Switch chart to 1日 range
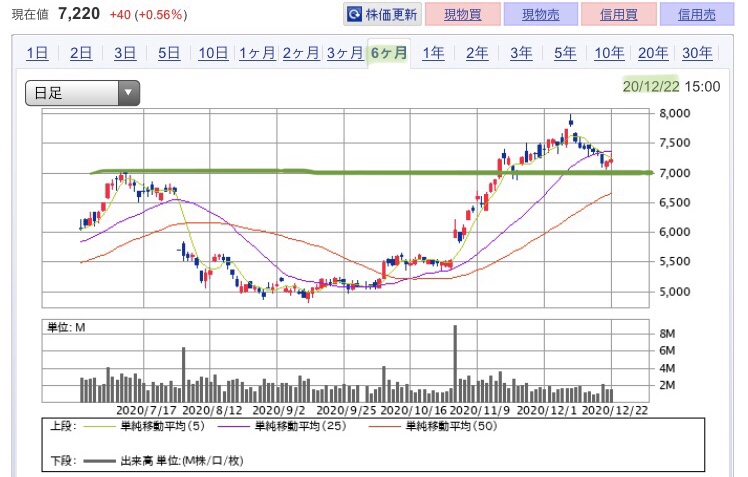Viewport: 748px width, 477px height. [37, 53]
